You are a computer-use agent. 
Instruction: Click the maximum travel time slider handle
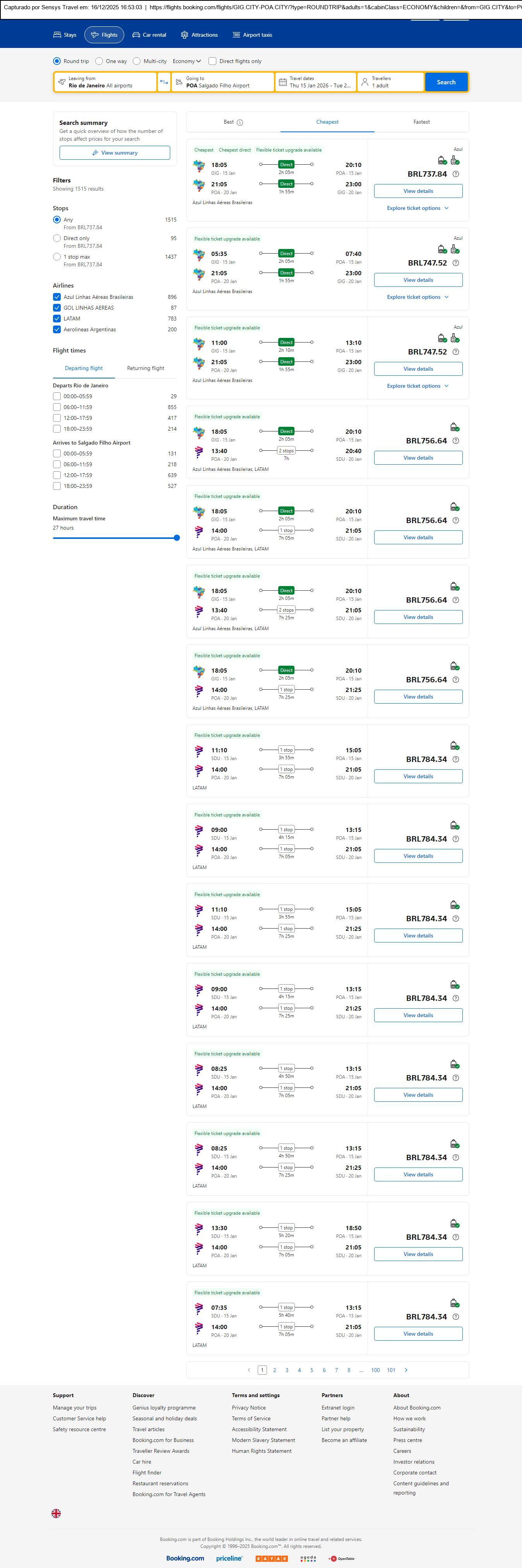176,538
